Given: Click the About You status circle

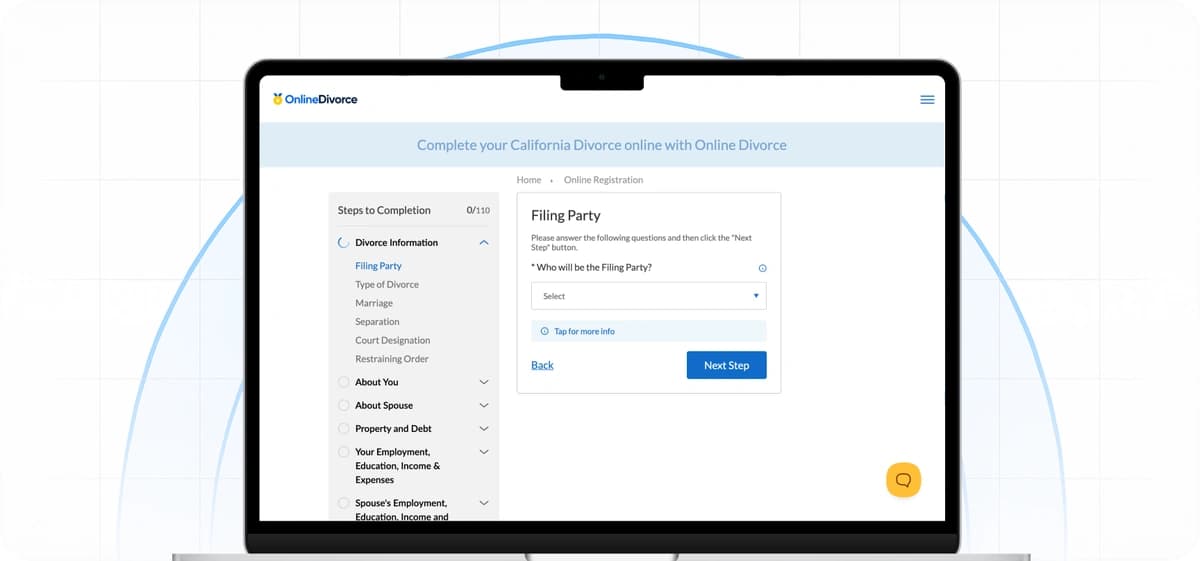Looking at the screenshot, I should pyautogui.click(x=344, y=382).
